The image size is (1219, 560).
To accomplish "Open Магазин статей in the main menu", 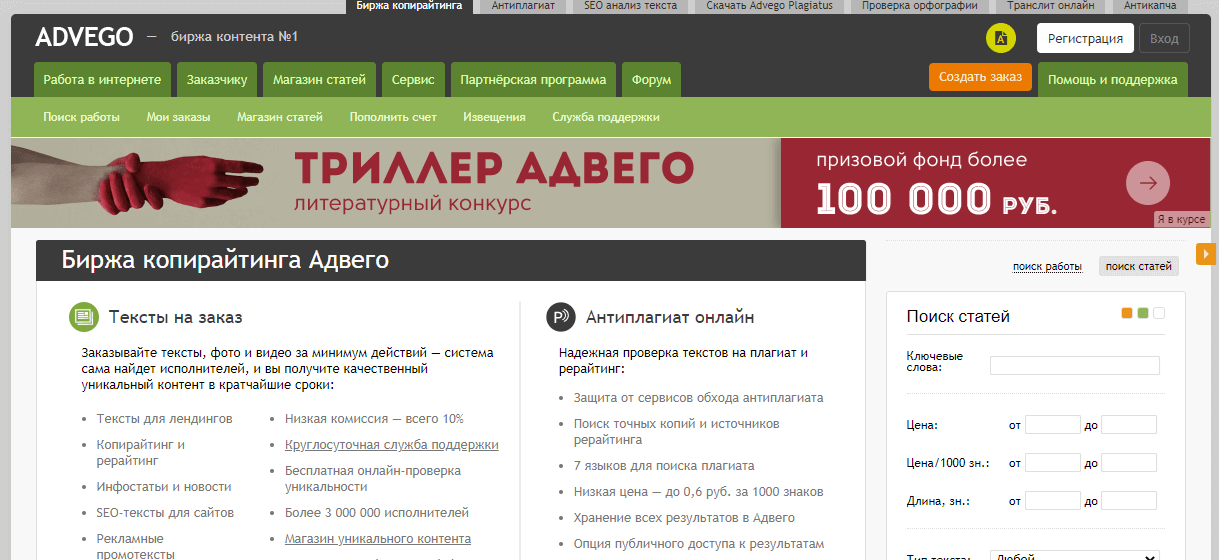I will [x=319, y=80].
